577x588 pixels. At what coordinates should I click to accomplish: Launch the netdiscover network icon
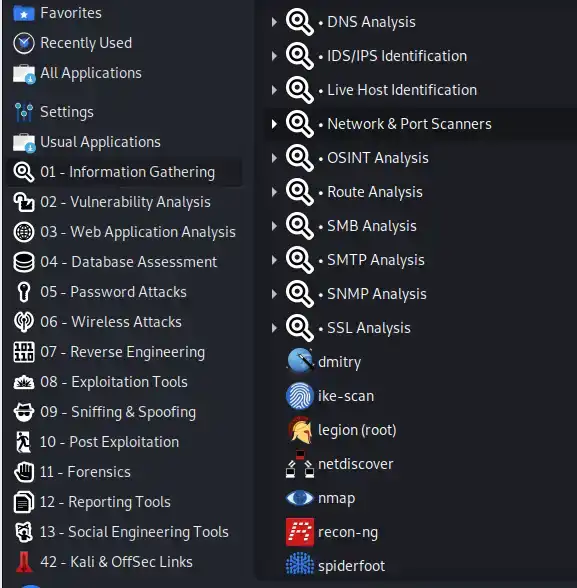click(300, 464)
